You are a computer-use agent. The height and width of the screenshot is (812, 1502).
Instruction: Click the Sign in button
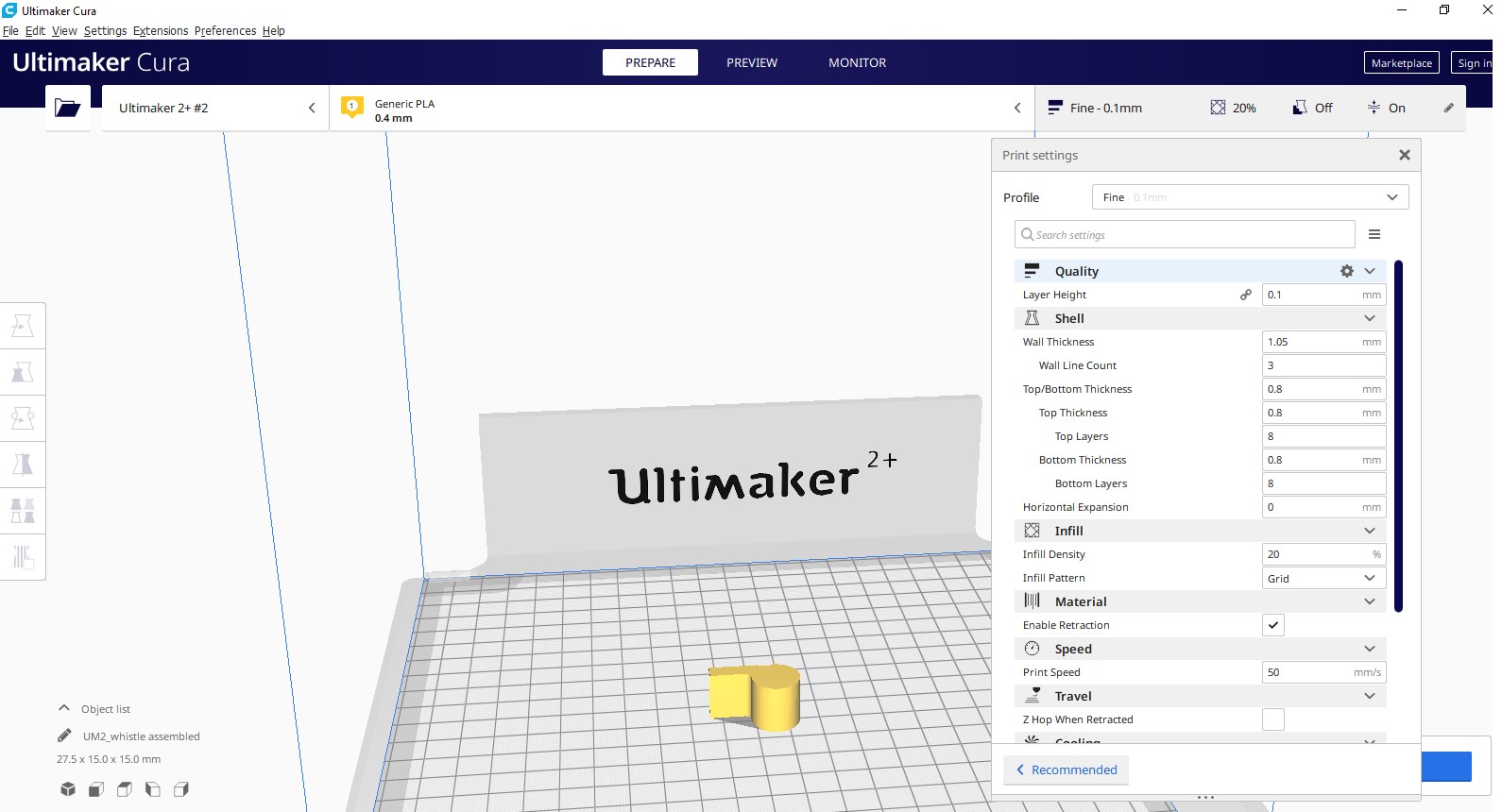pyautogui.click(x=1475, y=62)
